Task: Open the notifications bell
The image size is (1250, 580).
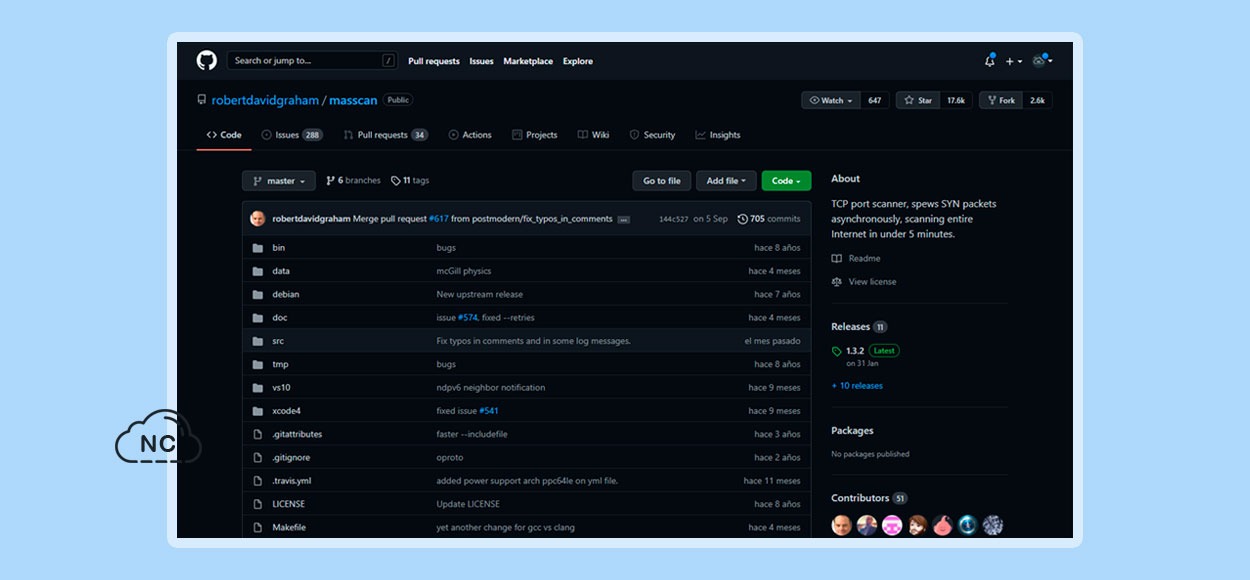Action: (x=990, y=61)
